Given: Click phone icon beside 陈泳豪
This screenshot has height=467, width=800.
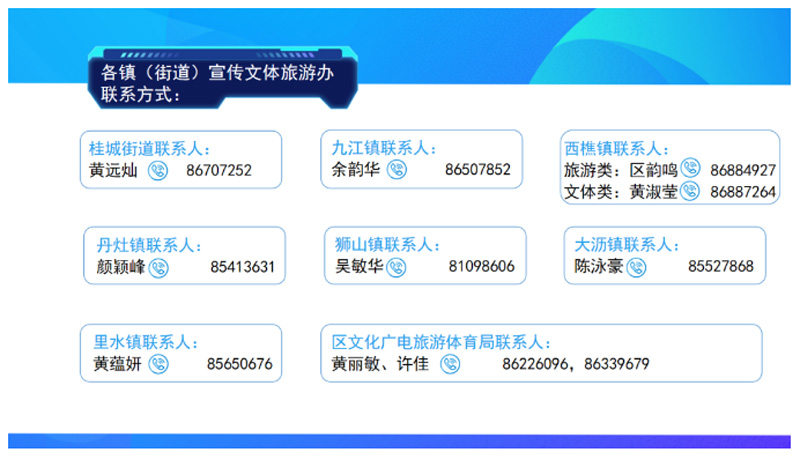Looking at the screenshot, I should click(x=636, y=267).
